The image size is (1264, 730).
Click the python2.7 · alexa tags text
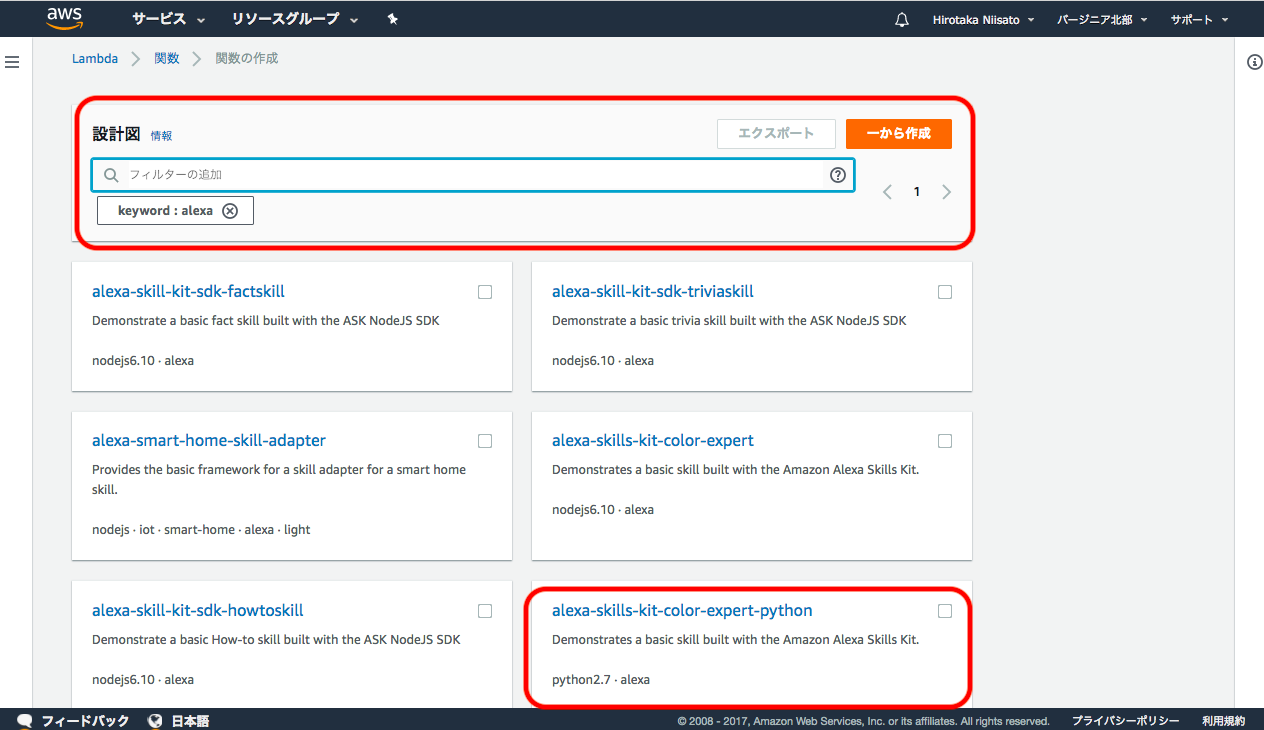tap(601, 680)
